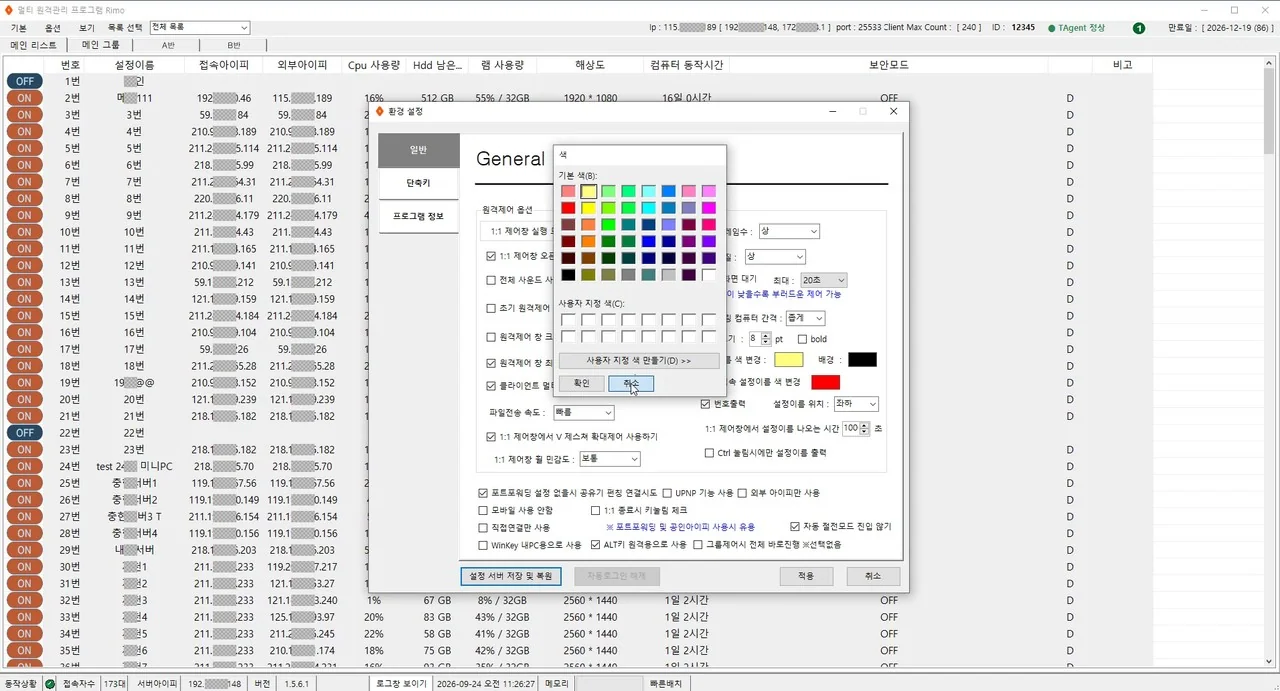Click 설정 서버 저장 및 복원 button
The width and height of the screenshot is (1280, 691).
click(511, 576)
